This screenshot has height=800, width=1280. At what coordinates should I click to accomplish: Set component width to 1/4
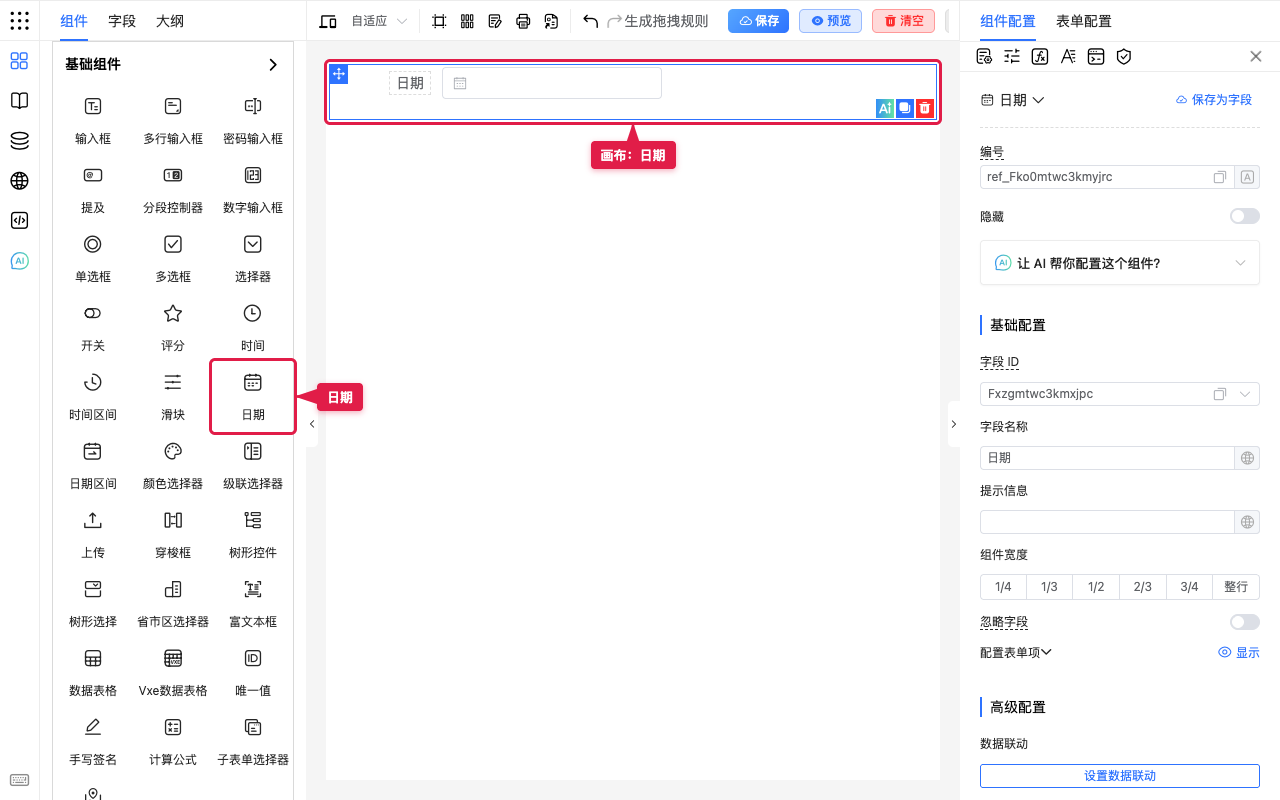pyautogui.click(x=1003, y=587)
